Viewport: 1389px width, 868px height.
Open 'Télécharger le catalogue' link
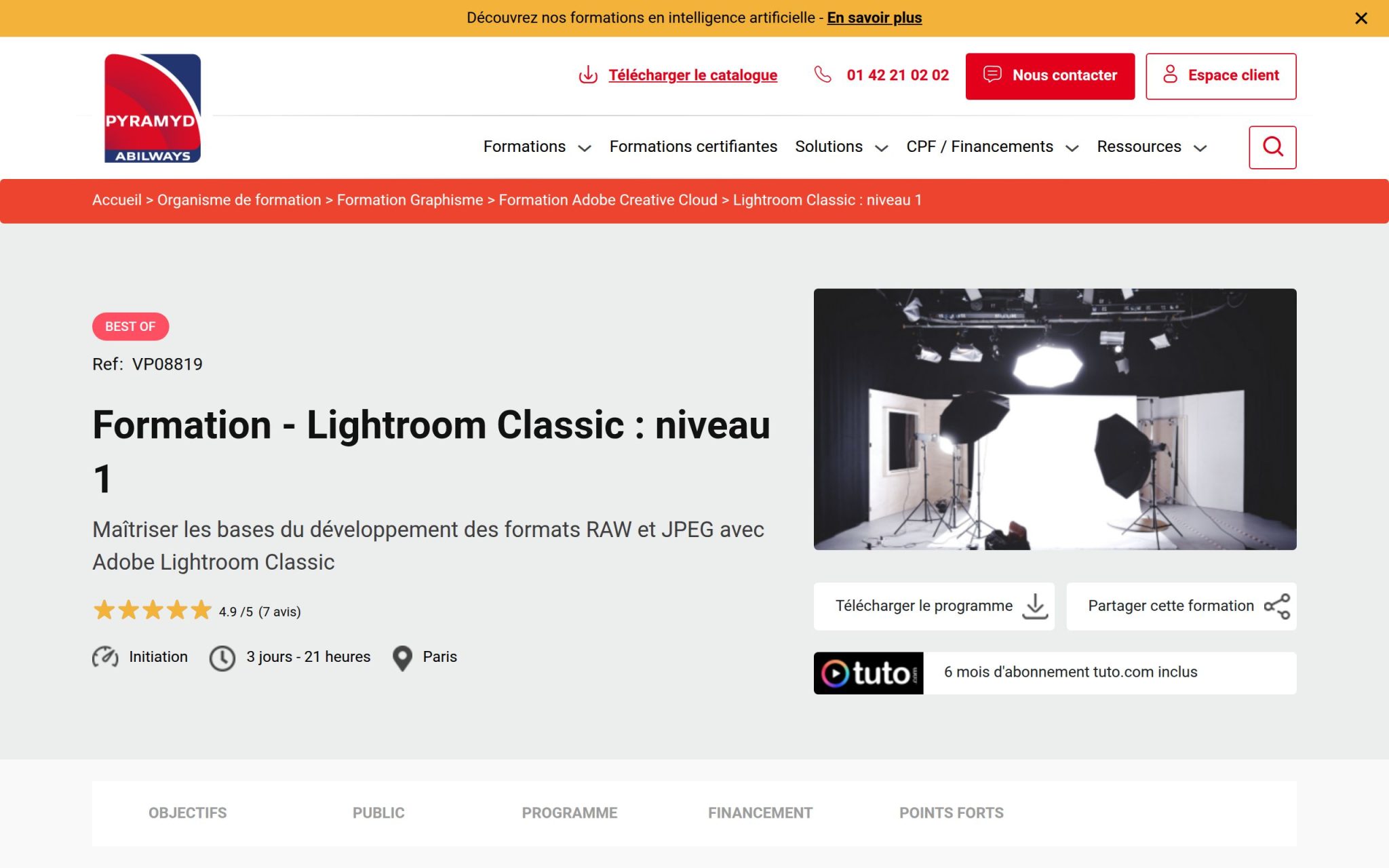tap(692, 75)
